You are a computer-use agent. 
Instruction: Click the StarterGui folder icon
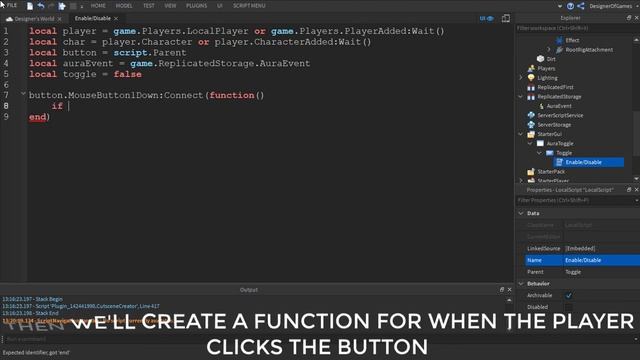click(x=531, y=134)
